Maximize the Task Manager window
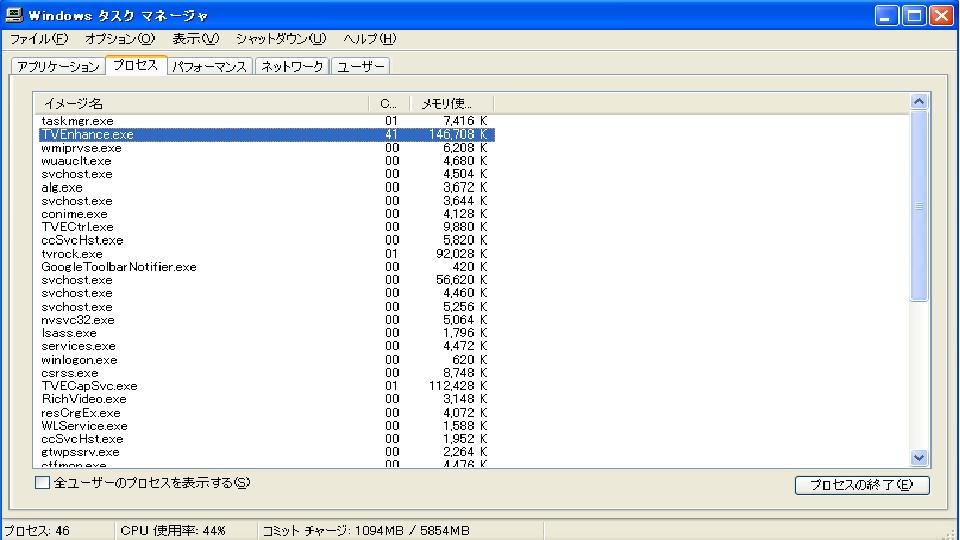The width and height of the screenshot is (960, 540). pyautogui.click(x=914, y=15)
